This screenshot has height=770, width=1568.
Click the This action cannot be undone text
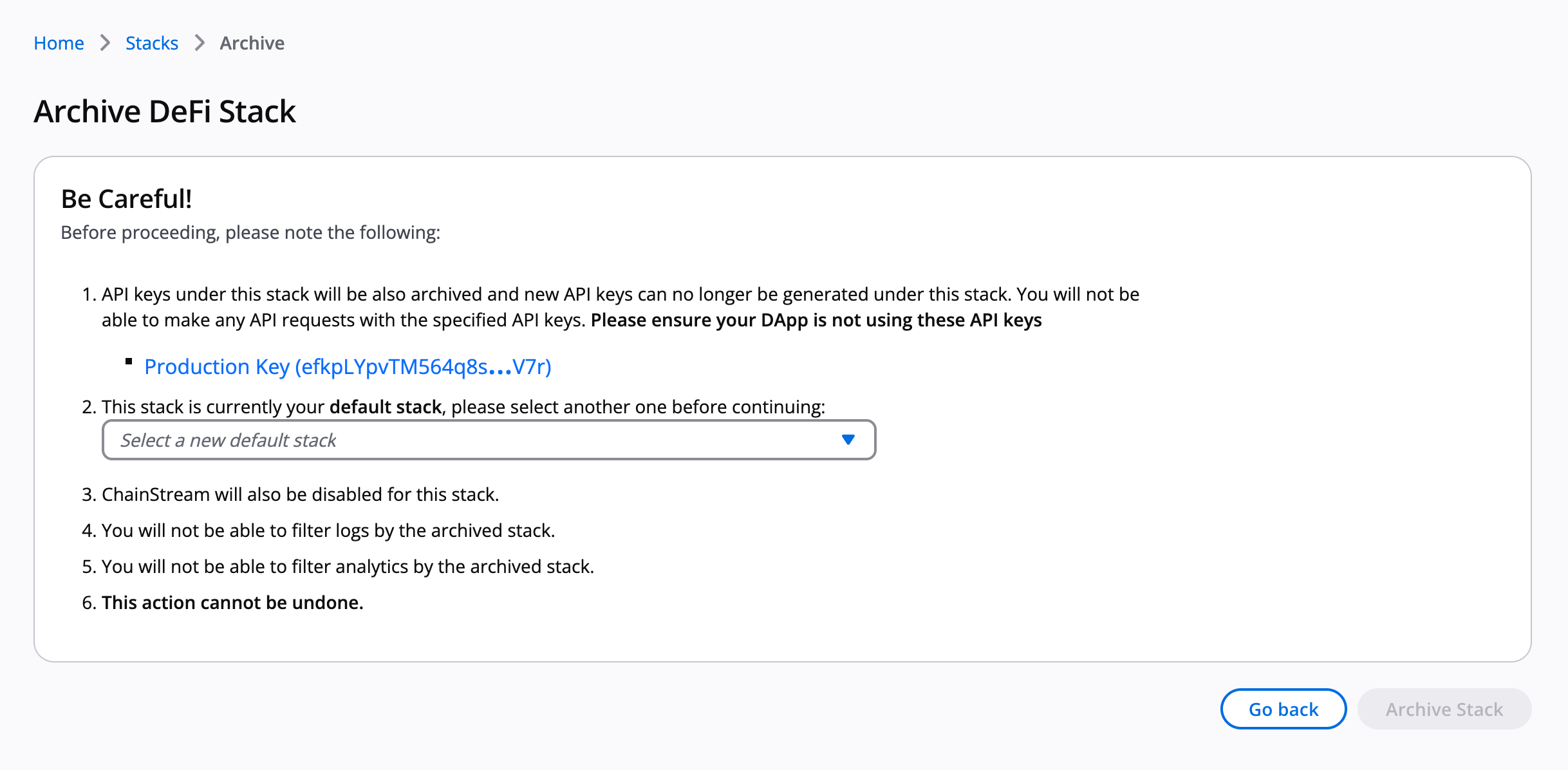pos(232,602)
